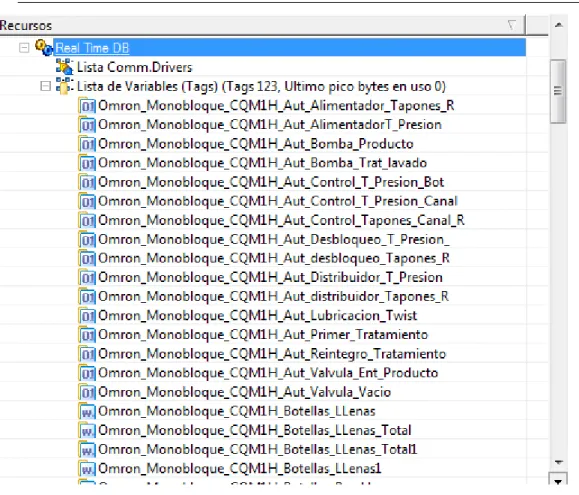Select tag Omron_Monobloque_CQM1H_Aut_Reintegro_Tratamiento
This screenshot has width=579, height=495.
point(272,354)
